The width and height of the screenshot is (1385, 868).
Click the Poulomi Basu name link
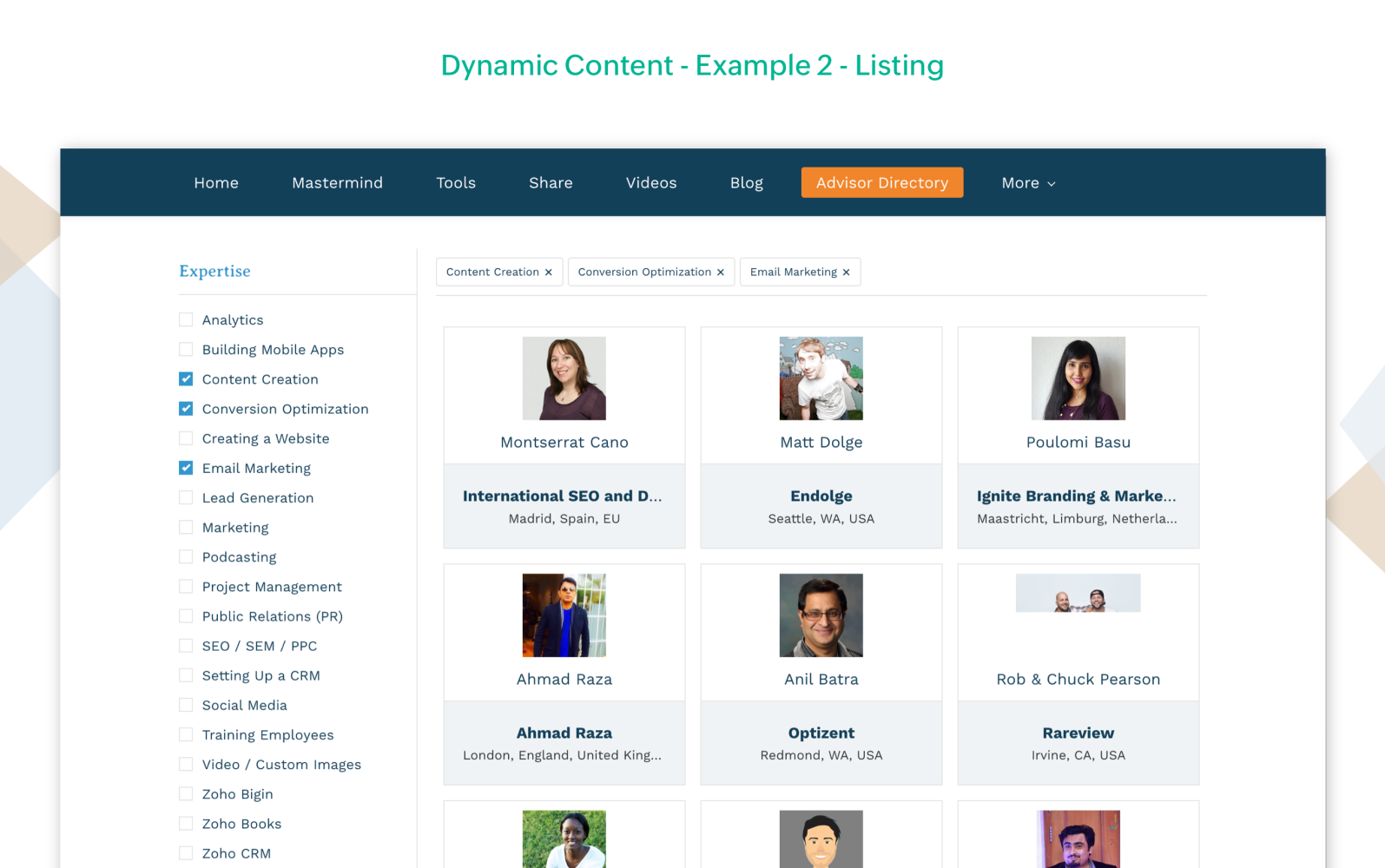pyautogui.click(x=1078, y=442)
